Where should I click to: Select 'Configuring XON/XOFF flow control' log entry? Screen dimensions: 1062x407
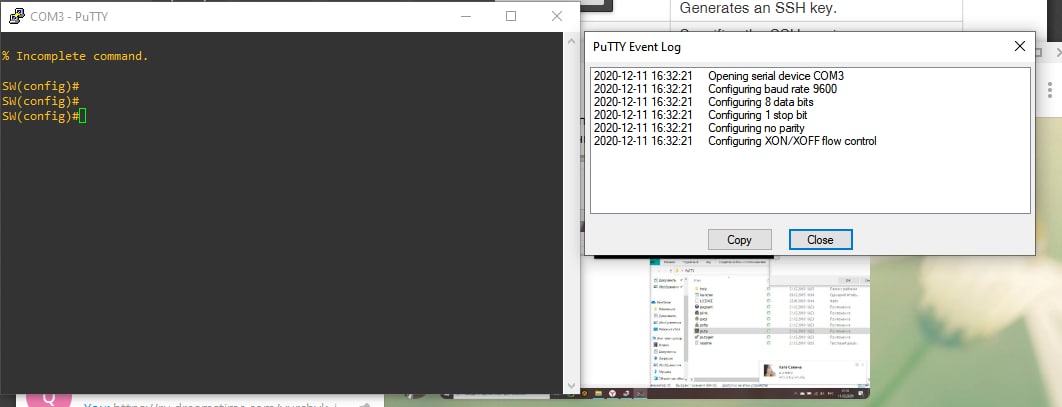click(x=810, y=141)
